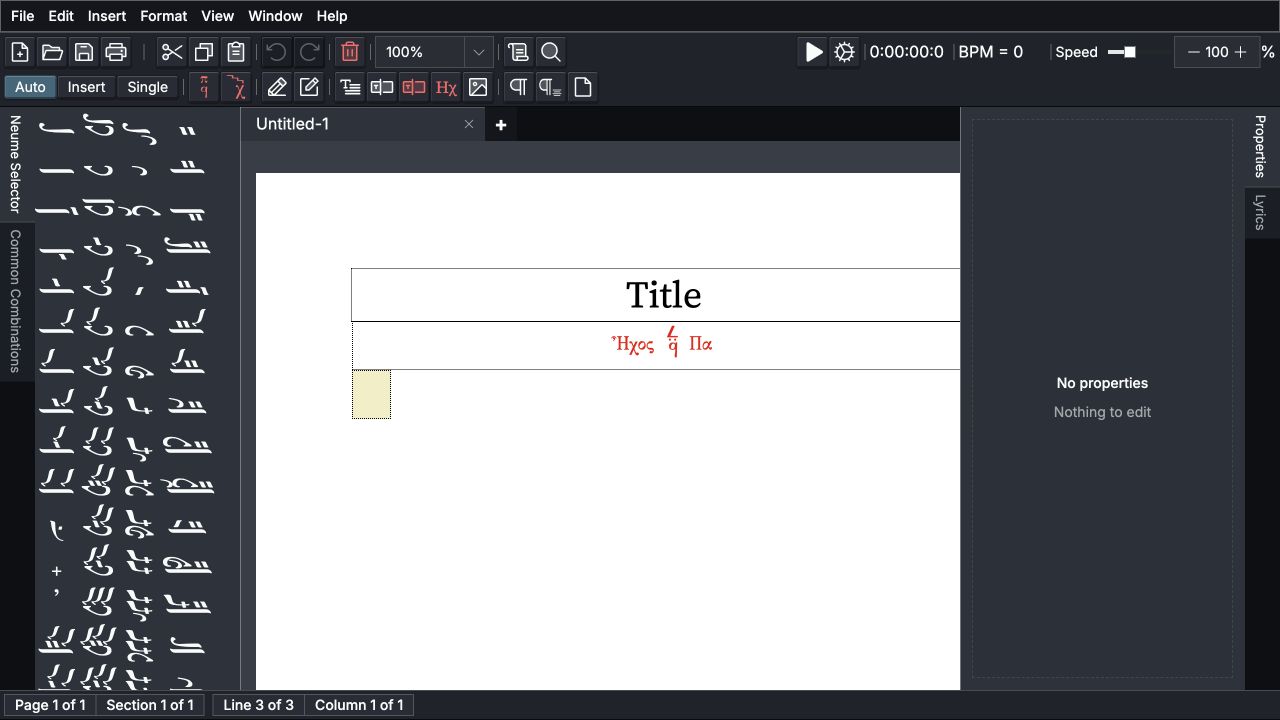Save the score with the floppy icon
Screen dimensions: 1280x720
tap(84, 52)
